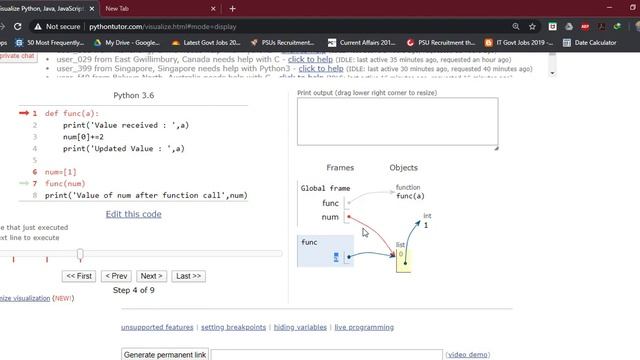Image resolution: width=640 pixels, height=360 pixels.
Task: Open the Current Affairs bookmark
Action: pos(362,42)
